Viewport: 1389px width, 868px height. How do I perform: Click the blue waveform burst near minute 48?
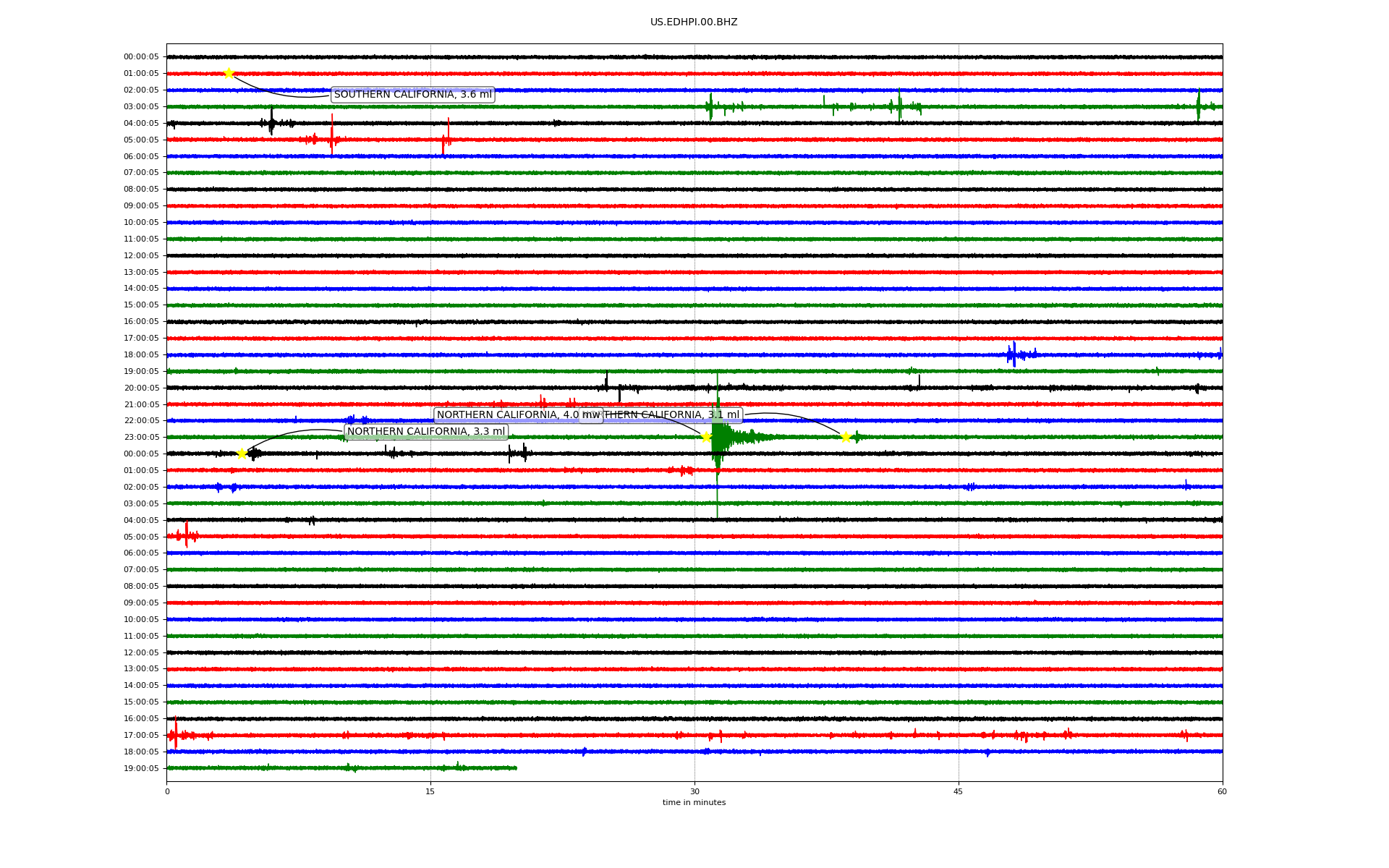coord(1014,354)
